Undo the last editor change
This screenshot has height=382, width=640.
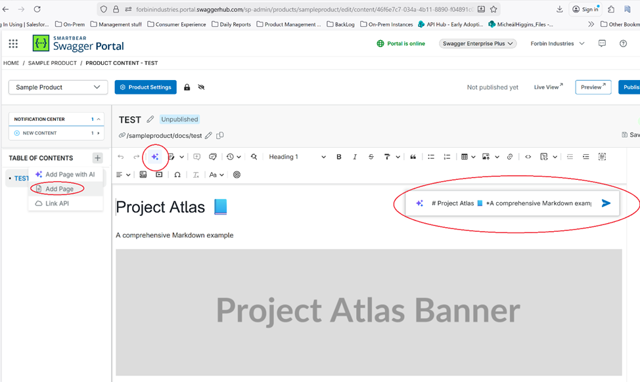coord(121,157)
